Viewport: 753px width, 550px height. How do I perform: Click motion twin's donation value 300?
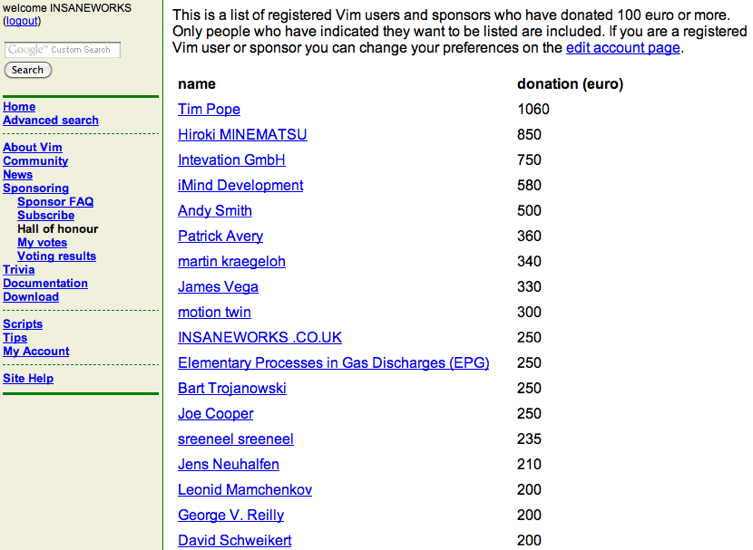[529, 312]
